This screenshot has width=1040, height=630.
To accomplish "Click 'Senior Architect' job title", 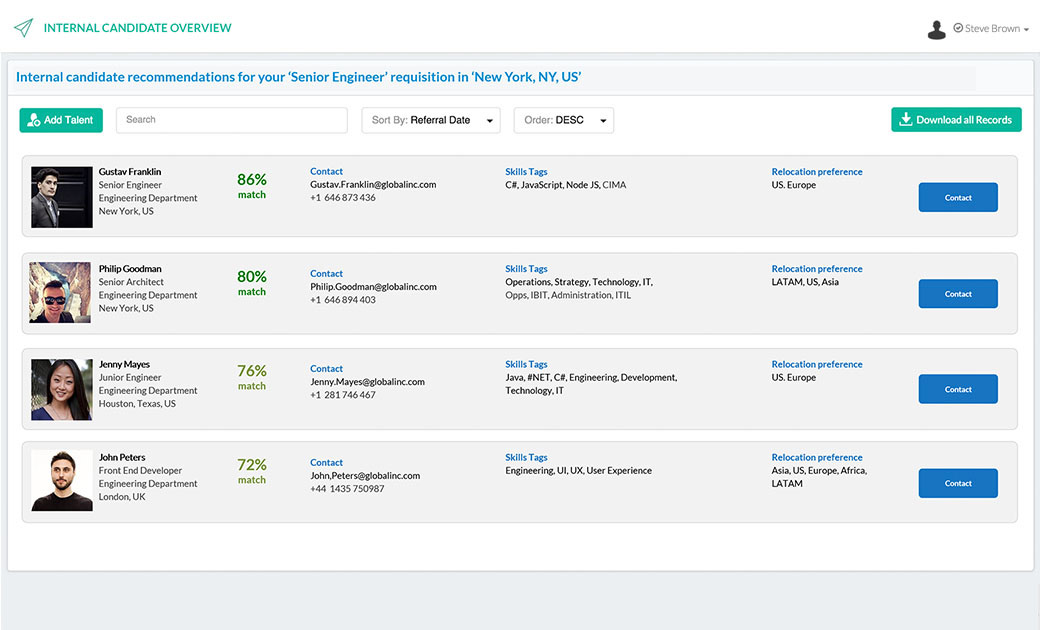I will coord(131,282).
